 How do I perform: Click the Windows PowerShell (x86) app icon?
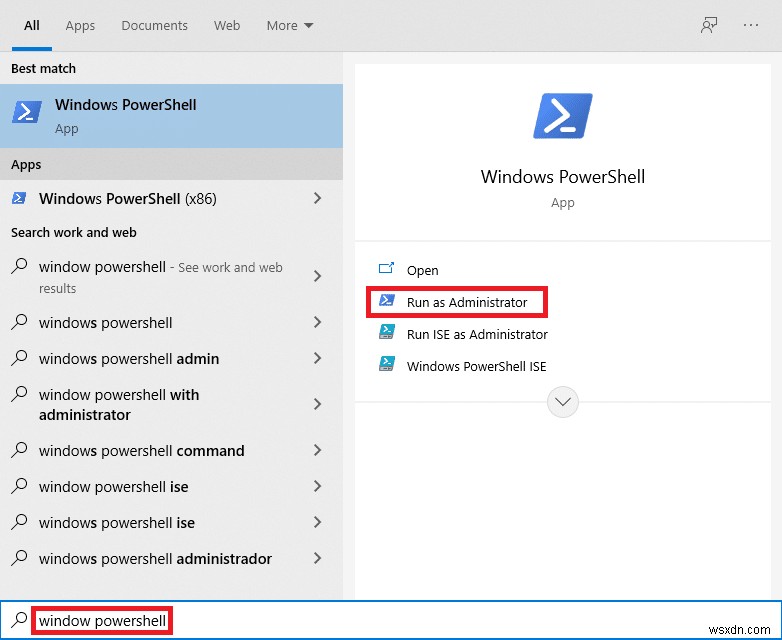19,199
